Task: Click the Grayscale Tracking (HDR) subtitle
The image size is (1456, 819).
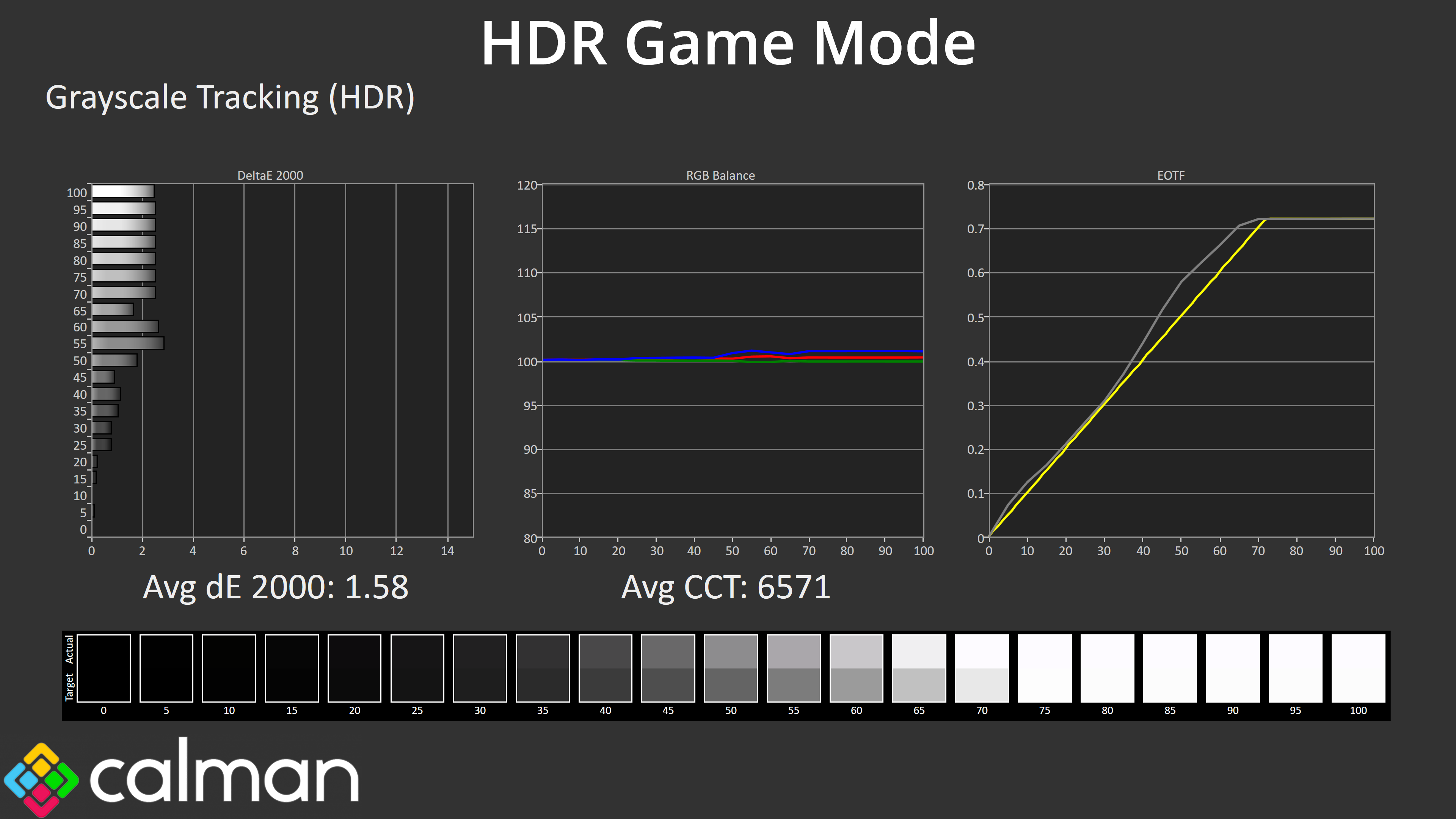Action: (230, 97)
